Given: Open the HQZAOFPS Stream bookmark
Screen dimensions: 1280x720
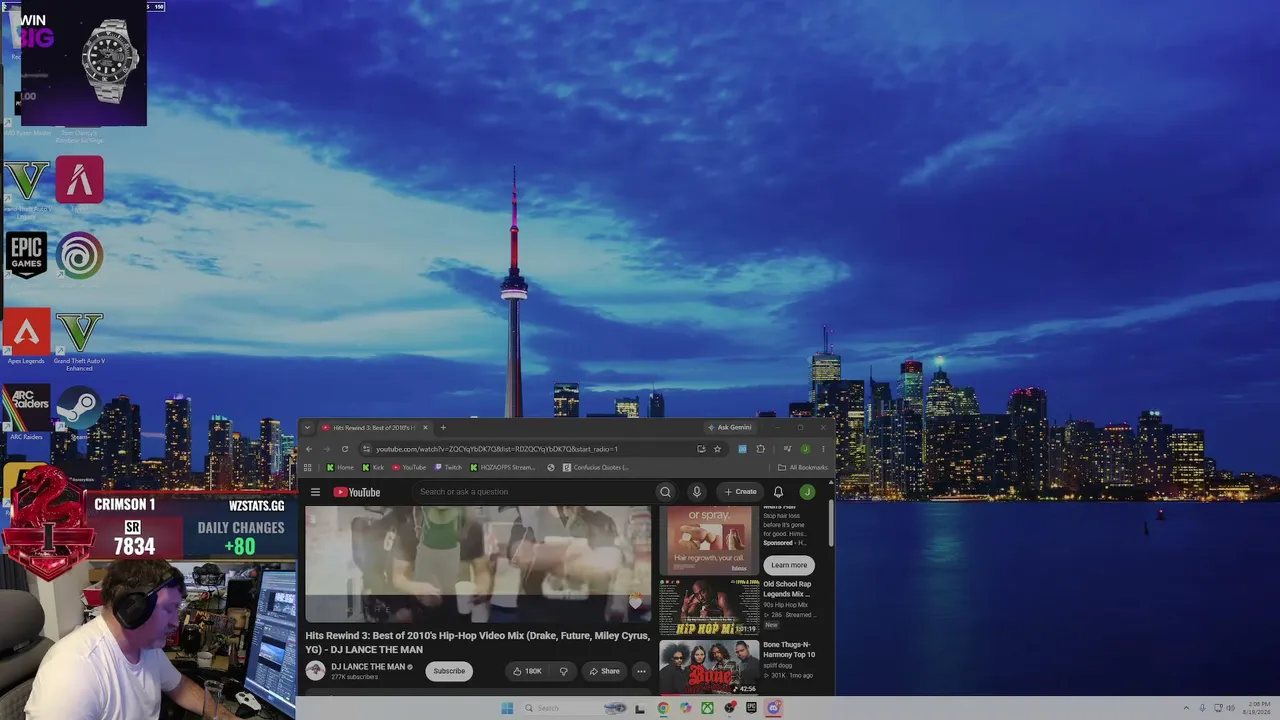Looking at the screenshot, I should click(502, 467).
